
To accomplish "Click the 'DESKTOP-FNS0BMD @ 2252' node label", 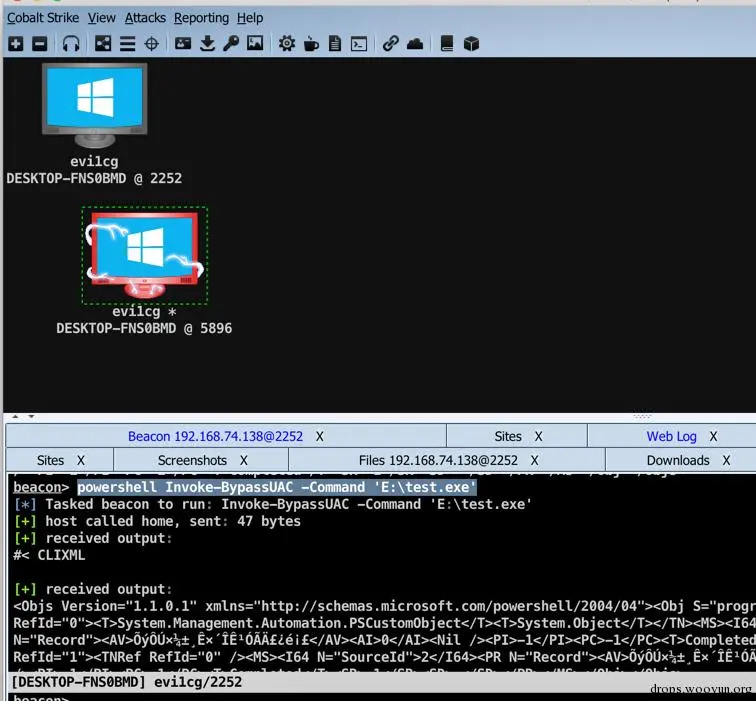I will [94, 178].
